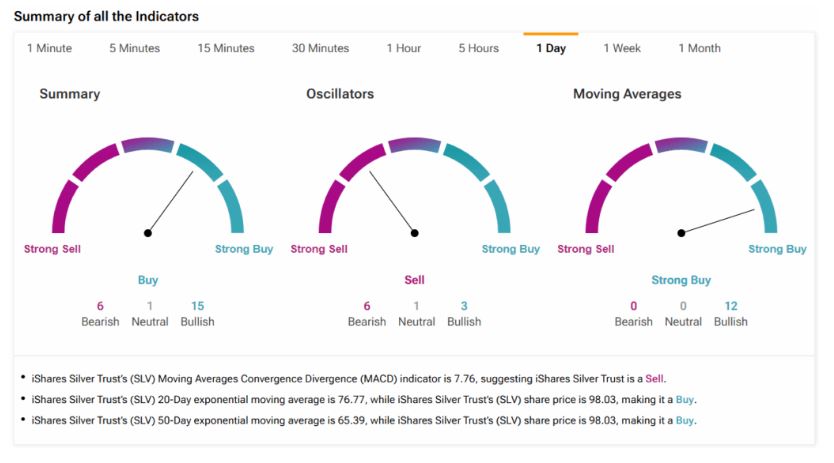Open the 1 Week timeframe tab
This screenshot has width=834, height=463.
pyautogui.click(x=622, y=48)
